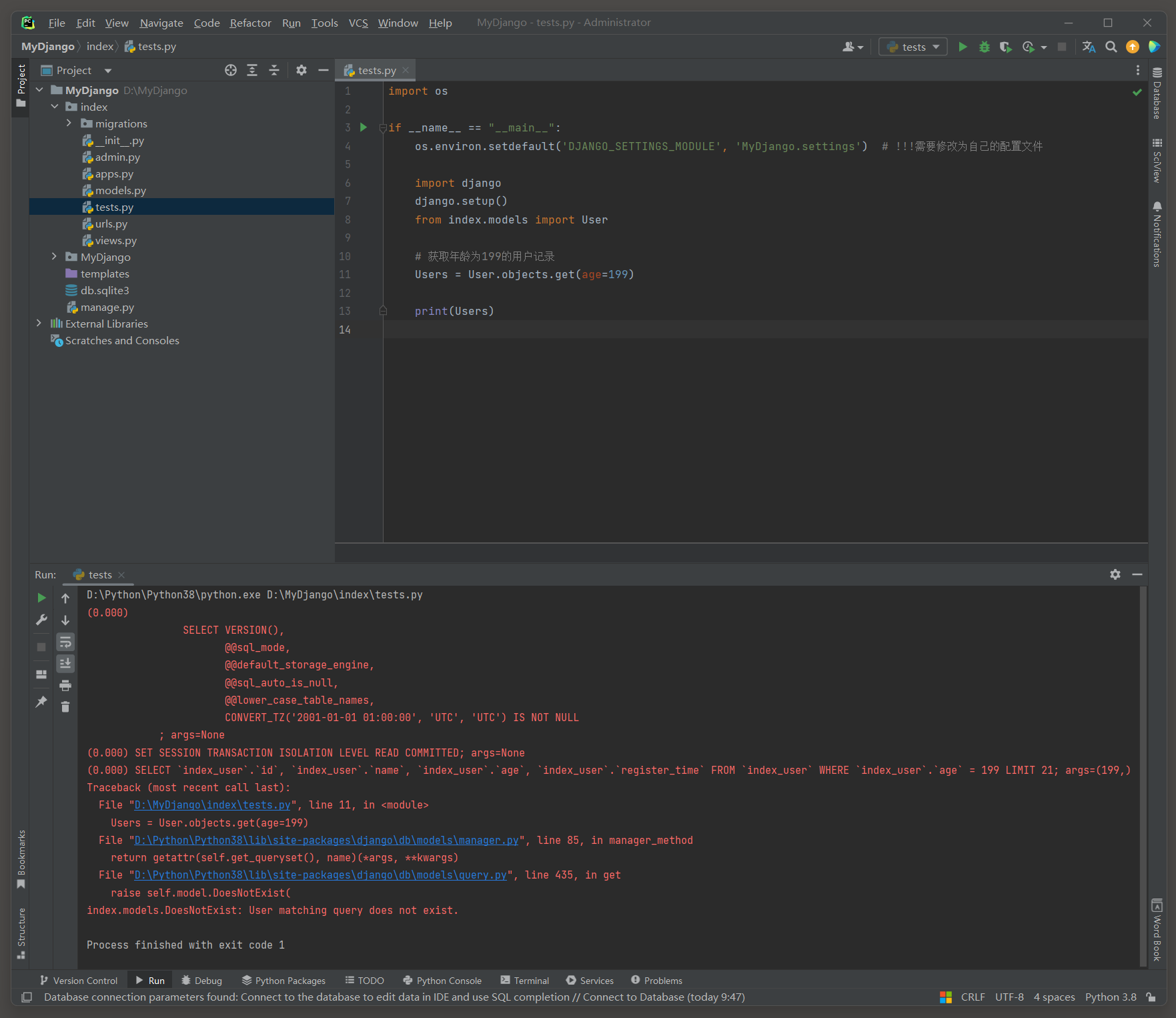The image size is (1176, 1018).
Task: Click the orange IDE update icon
Action: [1133, 47]
